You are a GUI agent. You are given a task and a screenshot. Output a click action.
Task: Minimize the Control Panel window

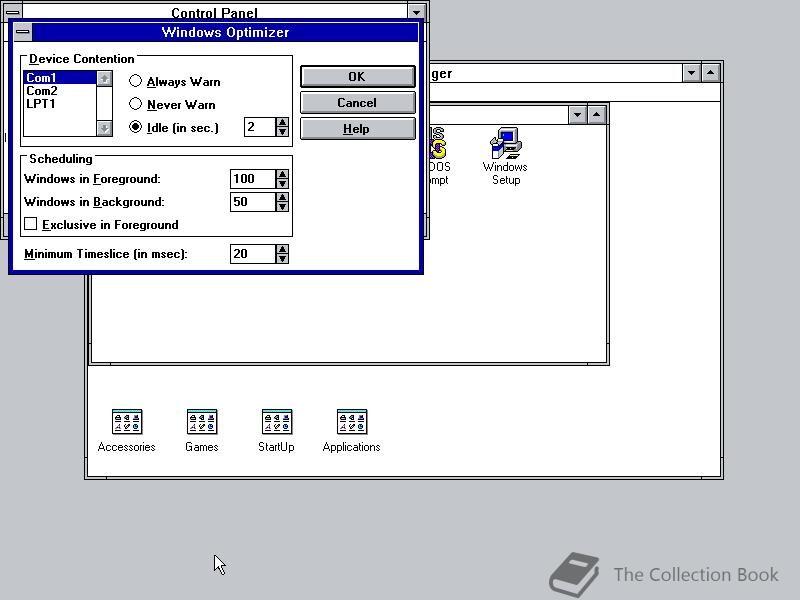coord(416,11)
